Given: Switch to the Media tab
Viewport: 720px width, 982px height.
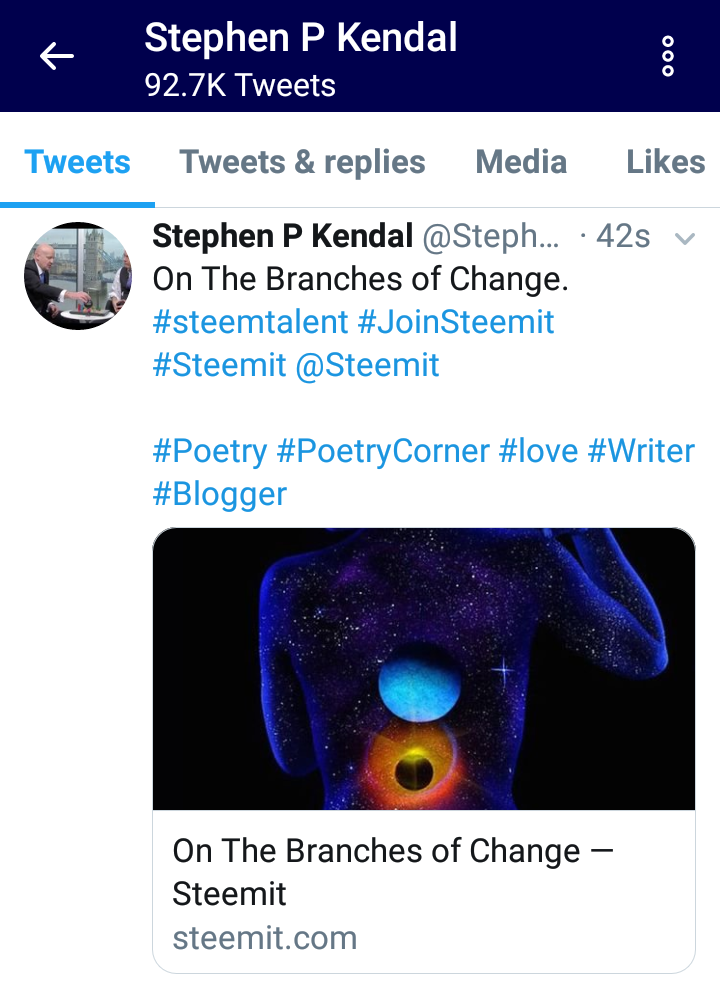Looking at the screenshot, I should point(521,162).
